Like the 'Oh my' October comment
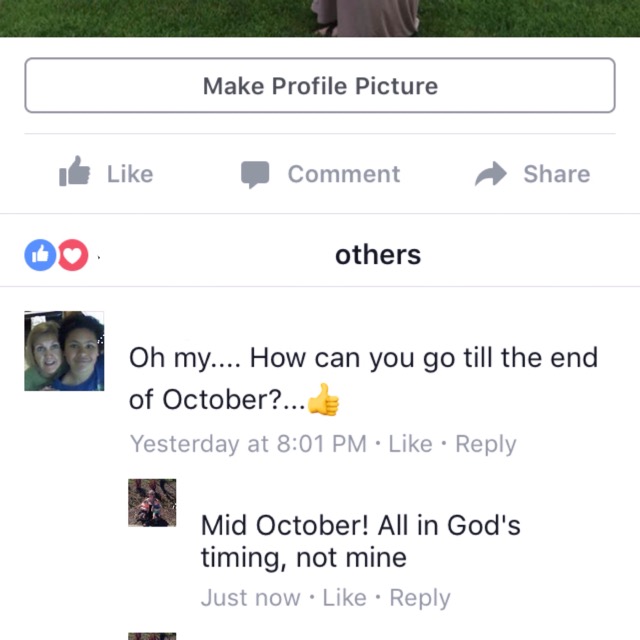The width and height of the screenshot is (640, 640). point(410,444)
